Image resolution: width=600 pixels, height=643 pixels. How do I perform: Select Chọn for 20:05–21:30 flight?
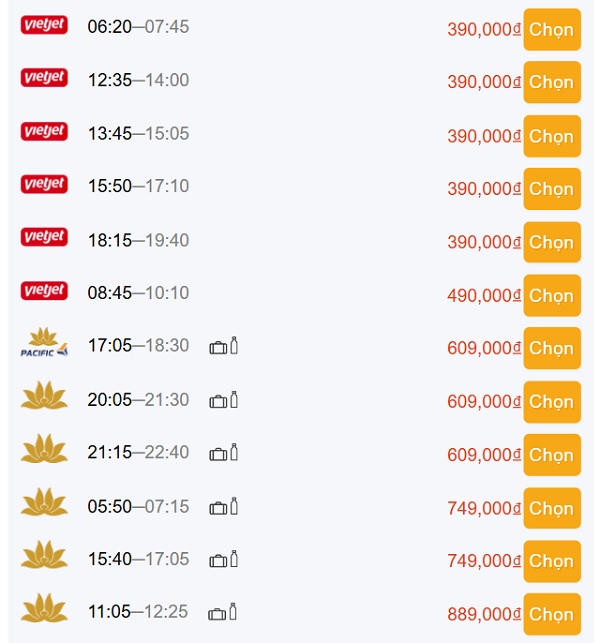coord(552,402)
